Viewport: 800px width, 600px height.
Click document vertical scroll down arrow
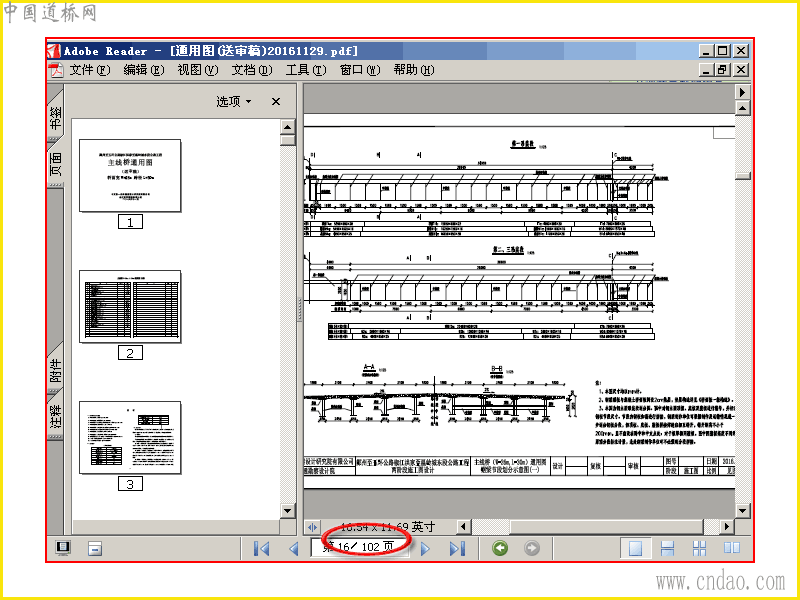pos(742,510)
